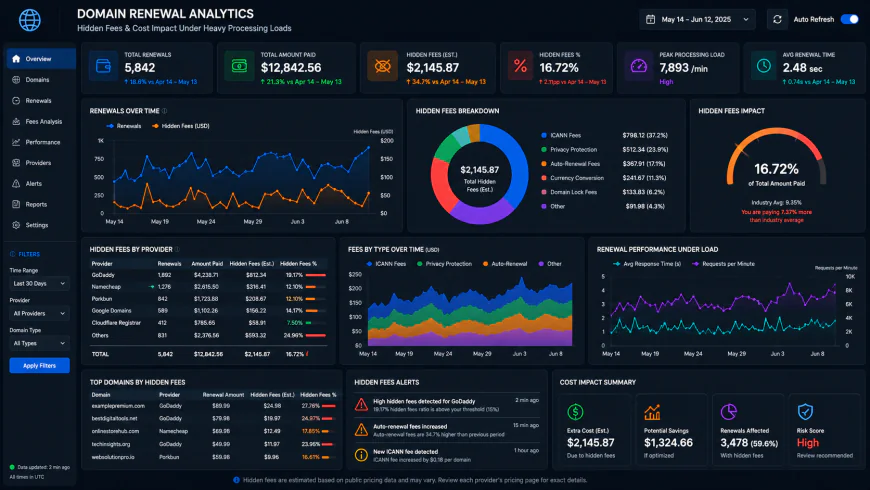Open the May 14 – Jun 12, 2025 date range dropdown
This screenshot has width=870, height=490.
pyautogui.click(x=697, y=19)
